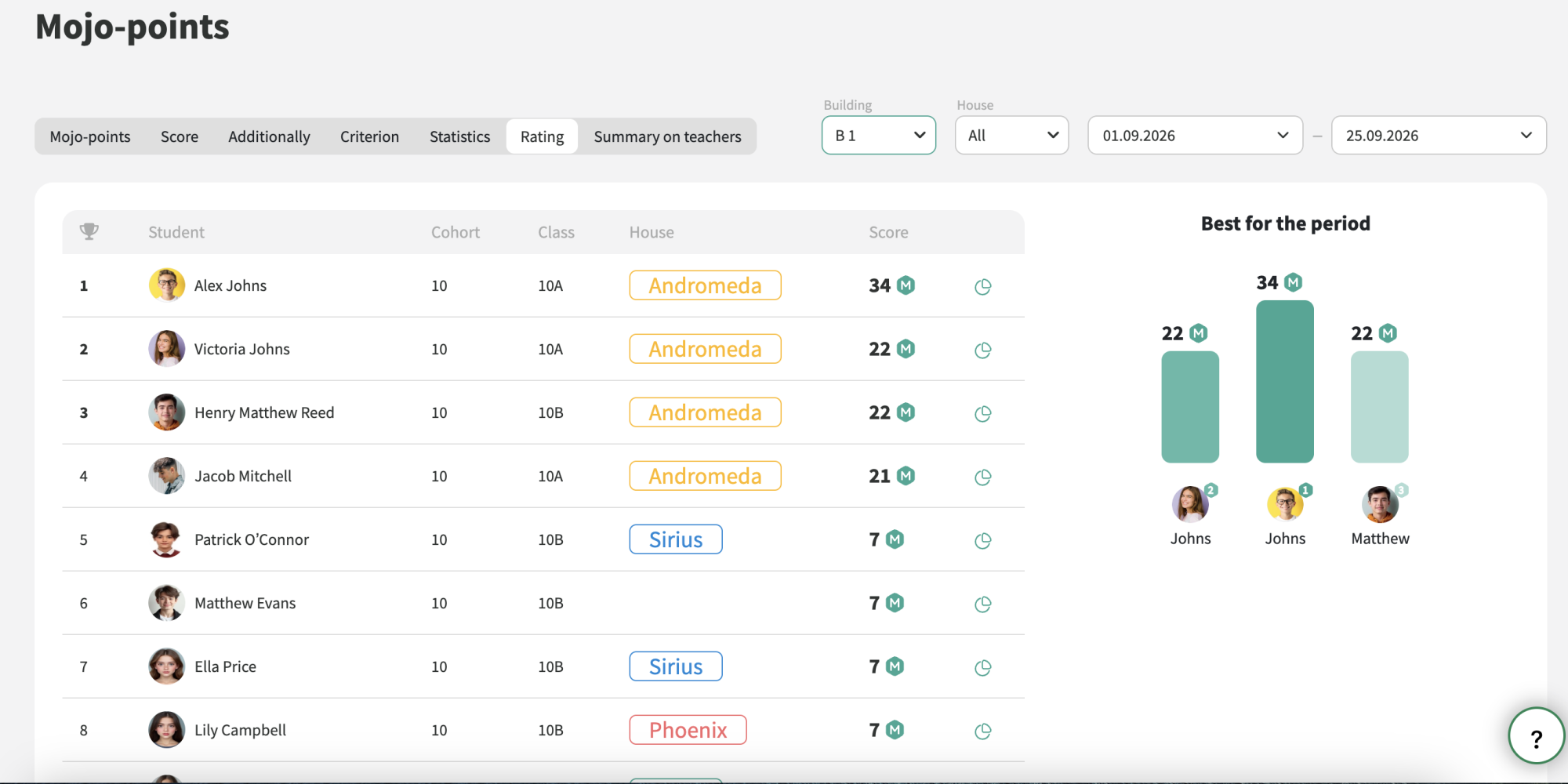
Task: Click Andromeda house badge for Alex Johns
Action: (705, 285)
